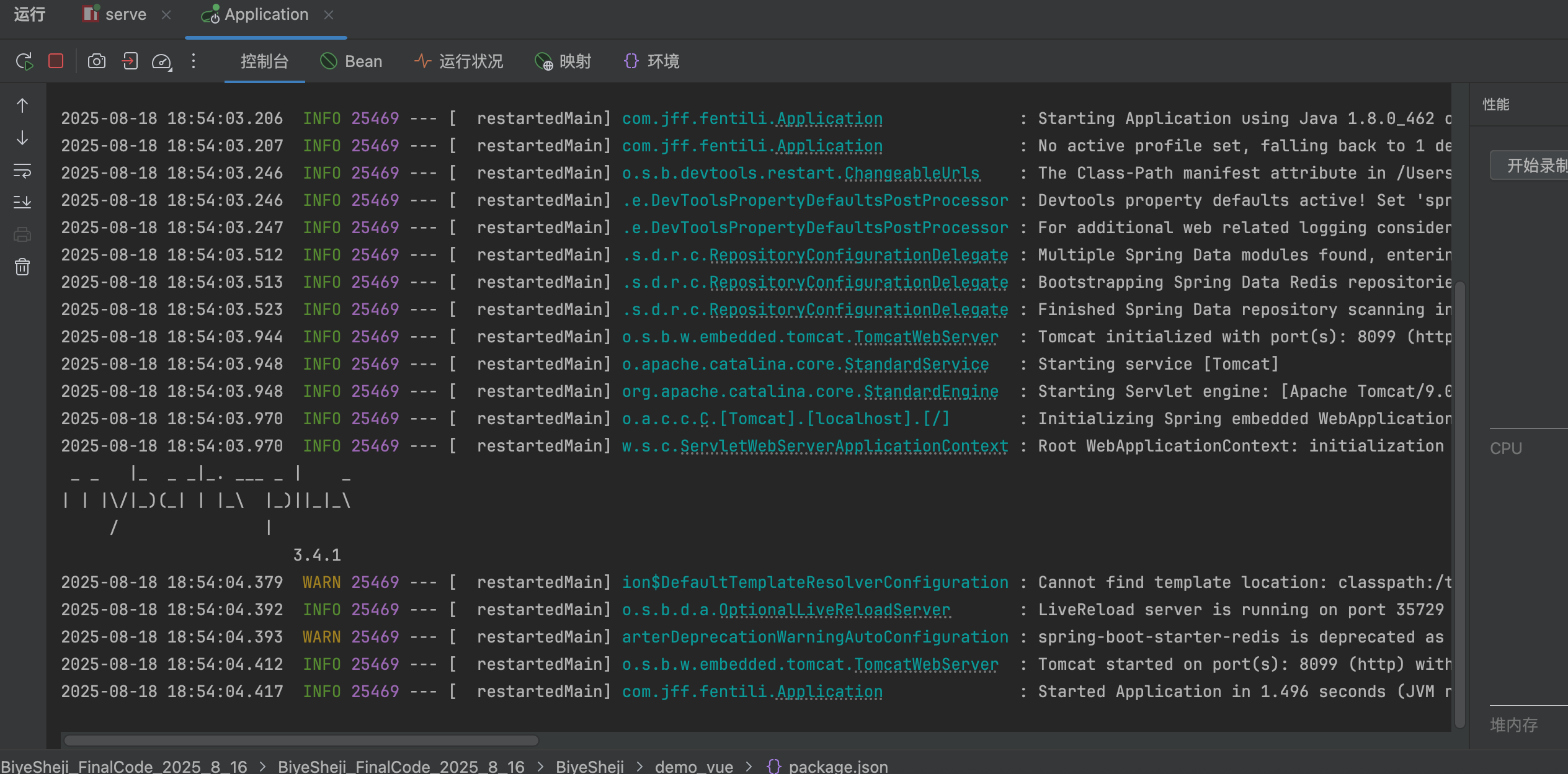Open the 环境 (Environment) tab
Screen dimensions: 1568x774
651,61
